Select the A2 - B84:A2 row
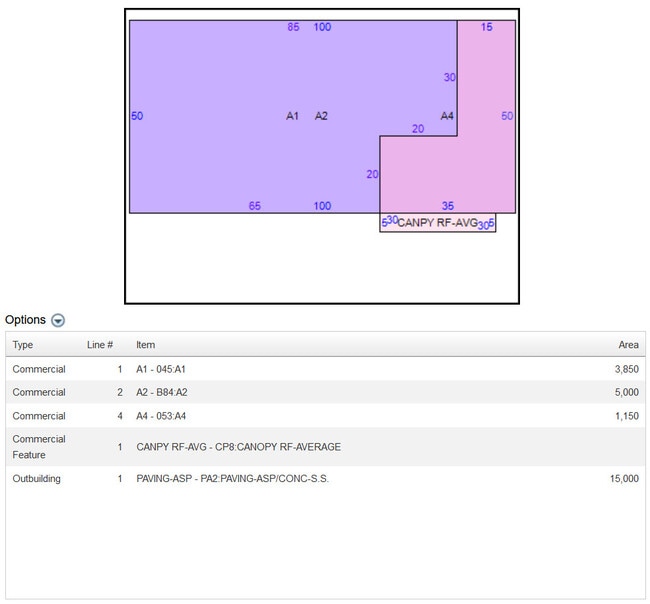Image resolution: width=650 pixels, height=604 pixels. tap(161, 392)
